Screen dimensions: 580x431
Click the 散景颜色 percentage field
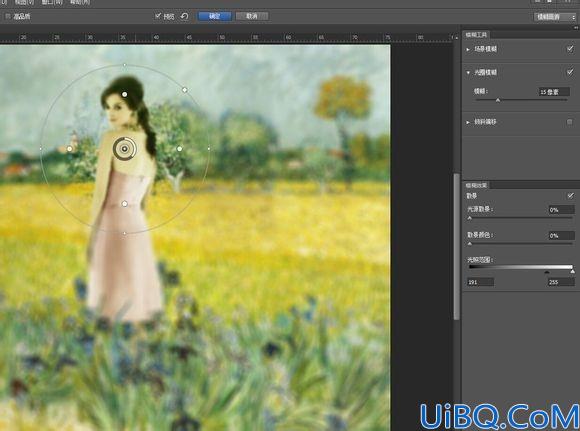click(562, 236)
